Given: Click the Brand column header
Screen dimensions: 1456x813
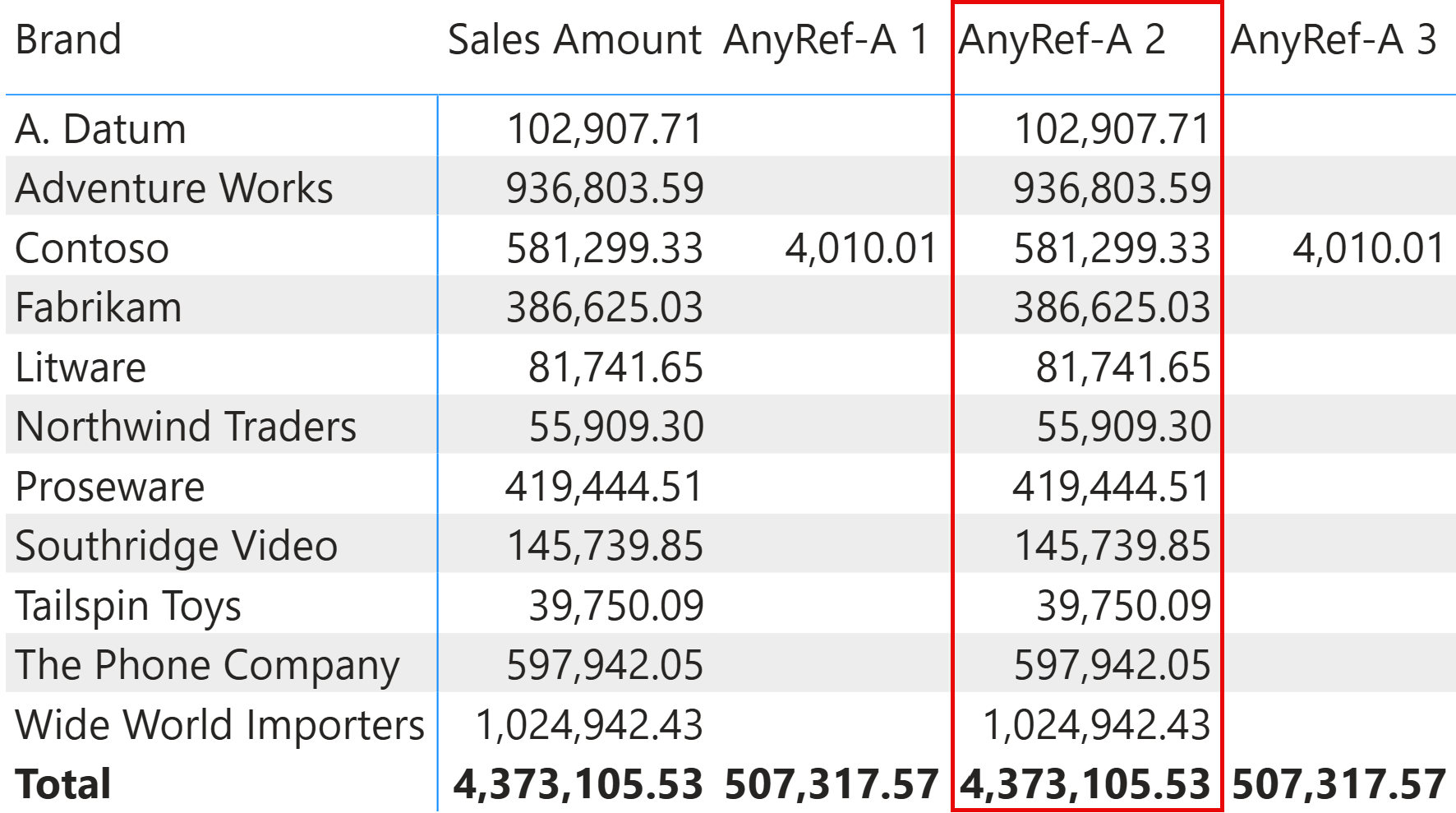Looking at the screenshot, I should point(68,39).
